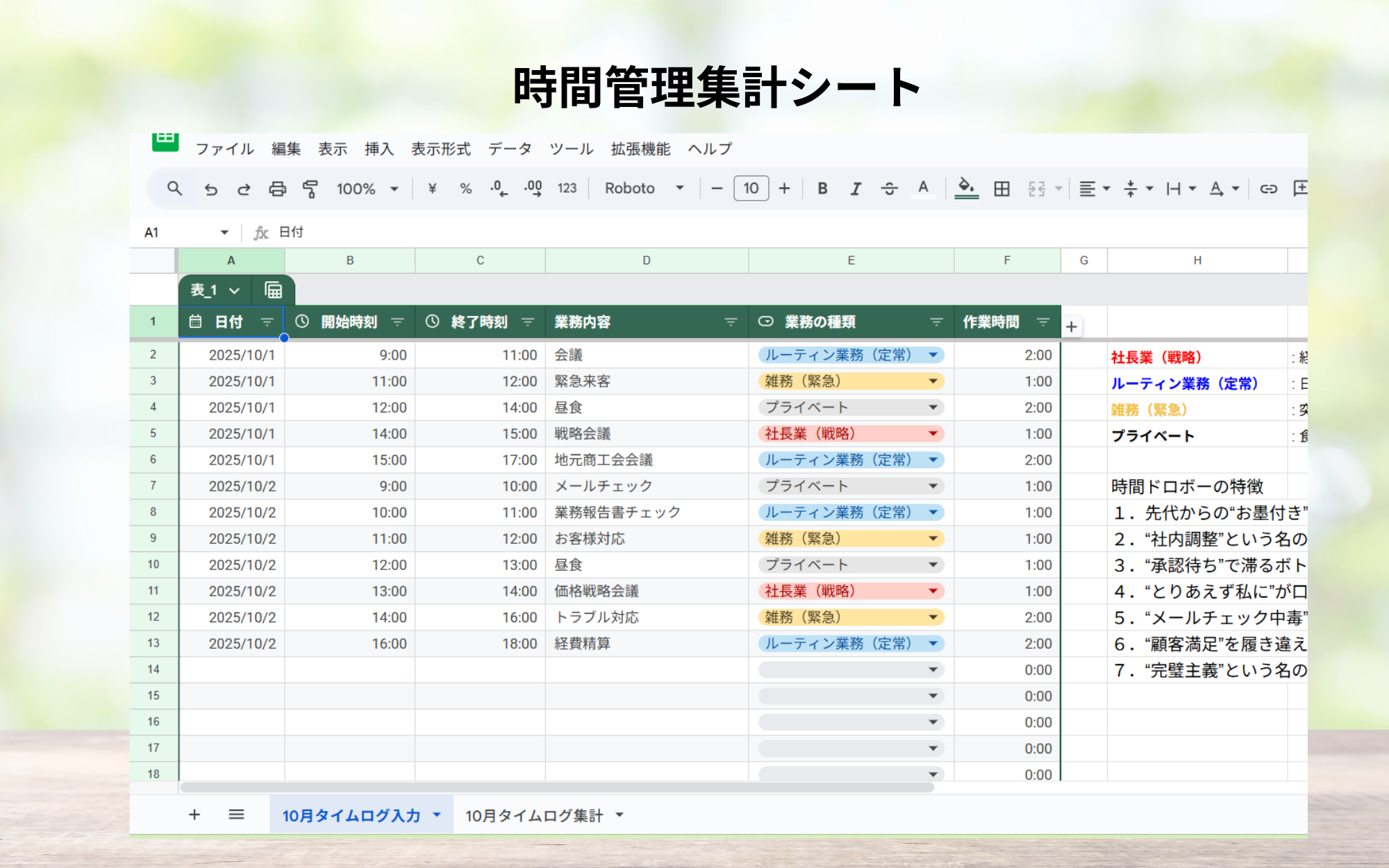Screen dimensions: 1389x868
Task: Toggle filter on 業務内容 column header
Action: pos(731,322)
